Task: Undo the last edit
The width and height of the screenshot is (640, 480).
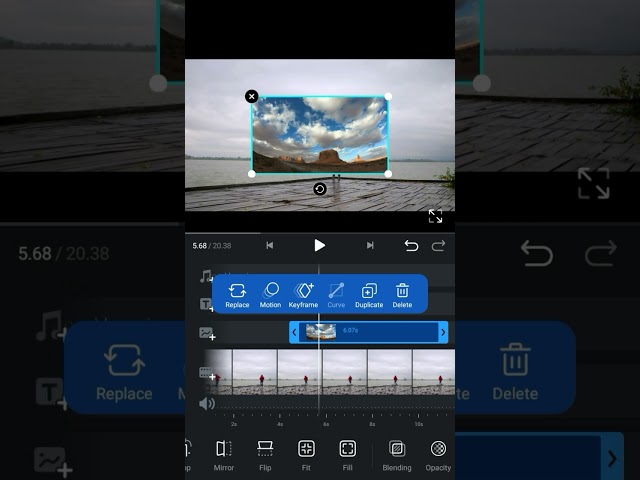Action: [411, 246]
